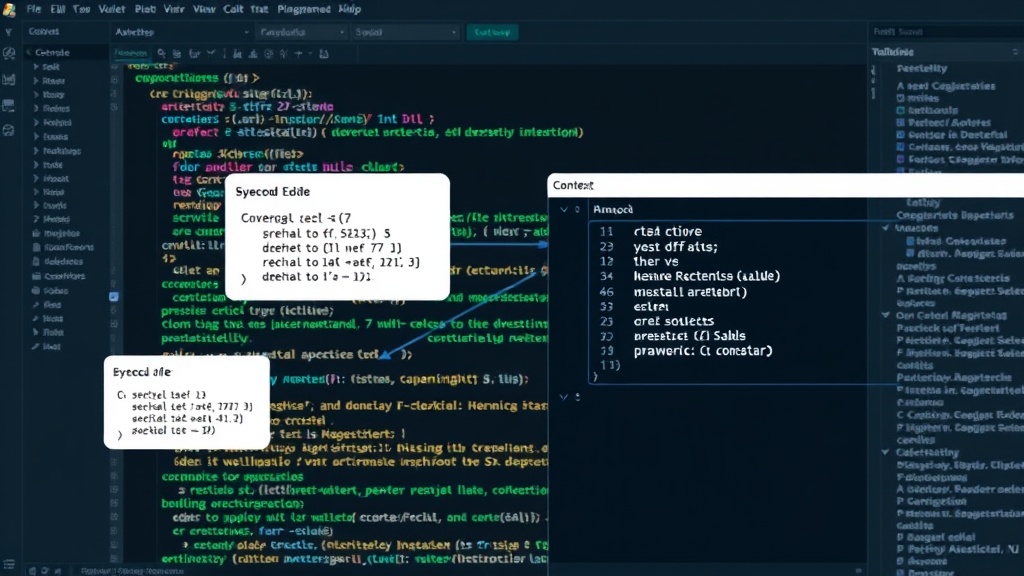Image resolution: width=1024 pixels, height=576 pixels.
Task: Click the green button in the top toolbar
Action: click(492, 32)
